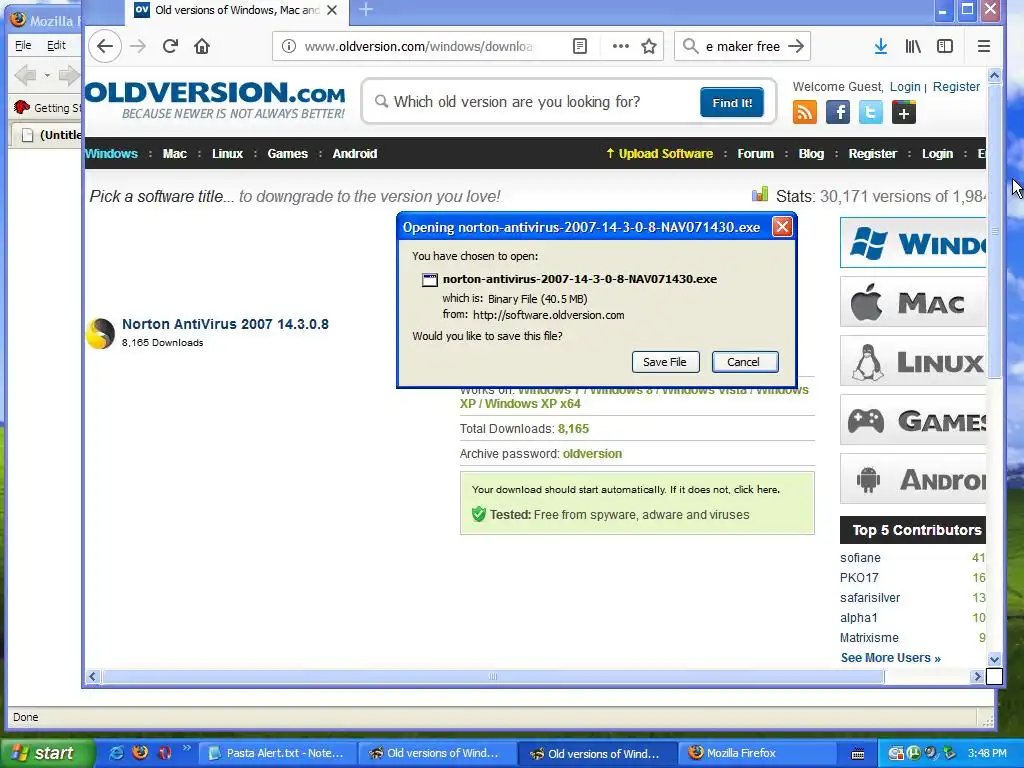Open the OldVersion RSS feed icon

(x=805, y=112)
